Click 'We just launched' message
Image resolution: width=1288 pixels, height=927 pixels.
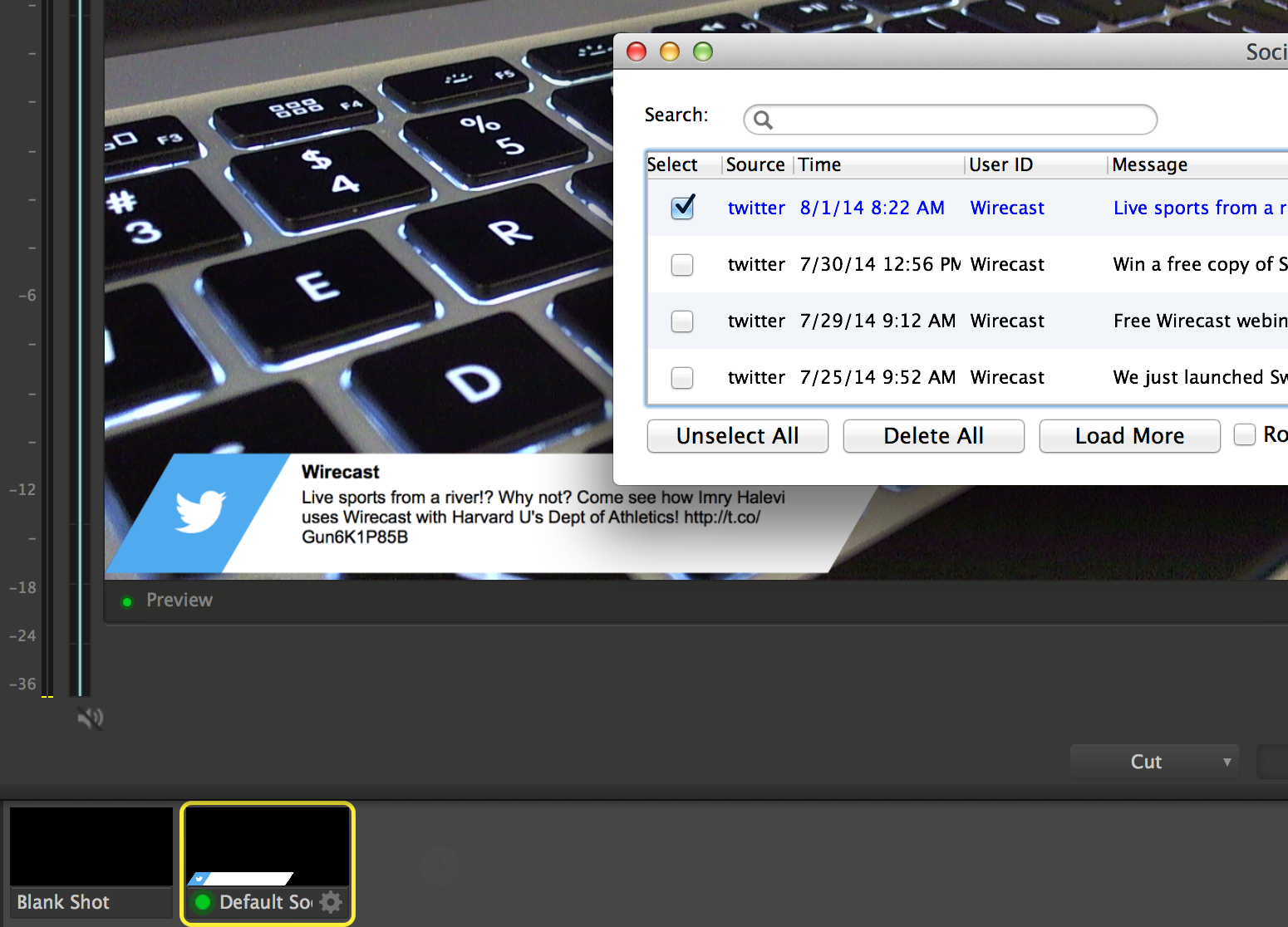(1200, 377)
